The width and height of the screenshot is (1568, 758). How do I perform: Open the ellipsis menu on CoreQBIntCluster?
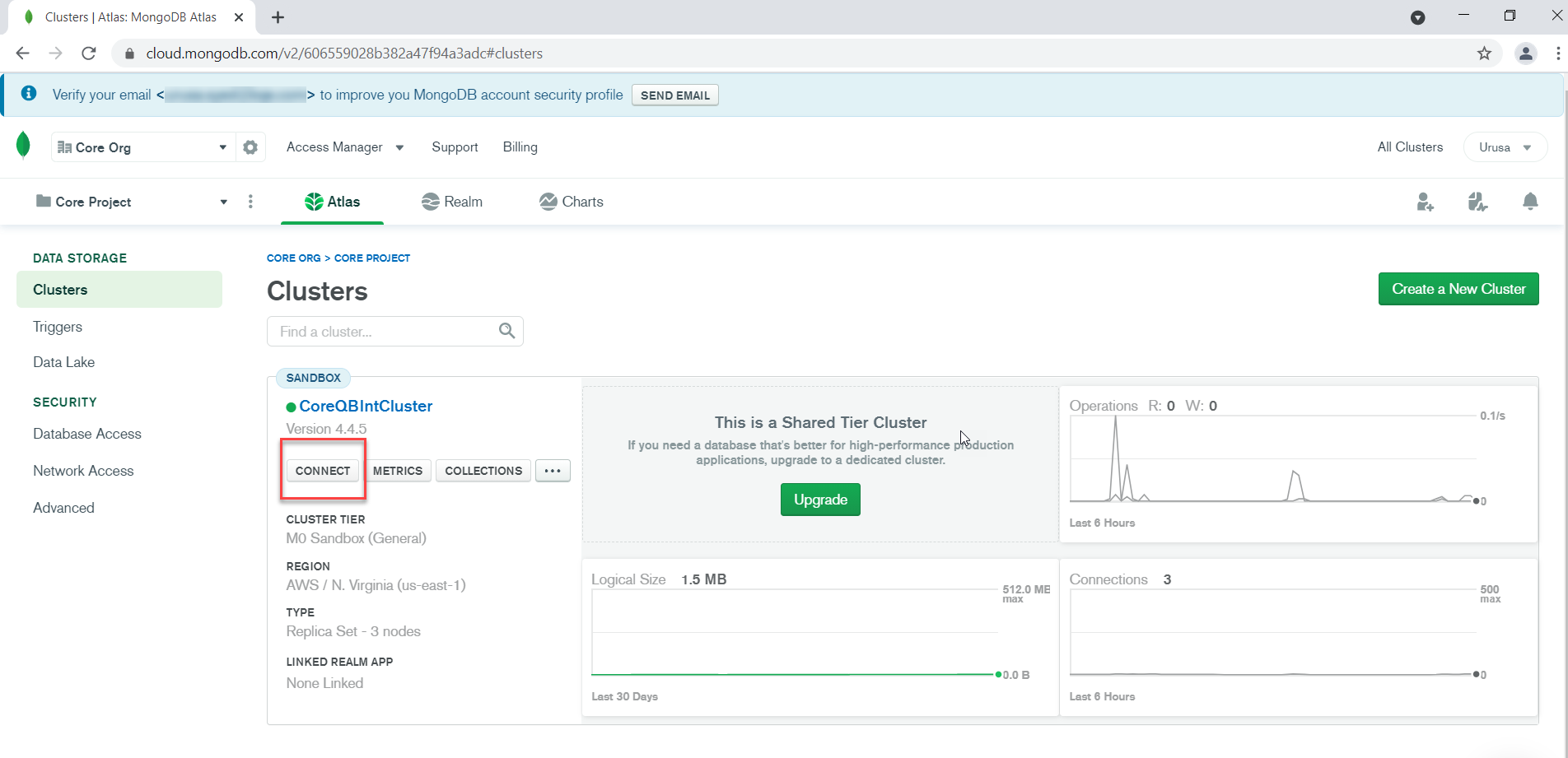(x=553, y=471)
